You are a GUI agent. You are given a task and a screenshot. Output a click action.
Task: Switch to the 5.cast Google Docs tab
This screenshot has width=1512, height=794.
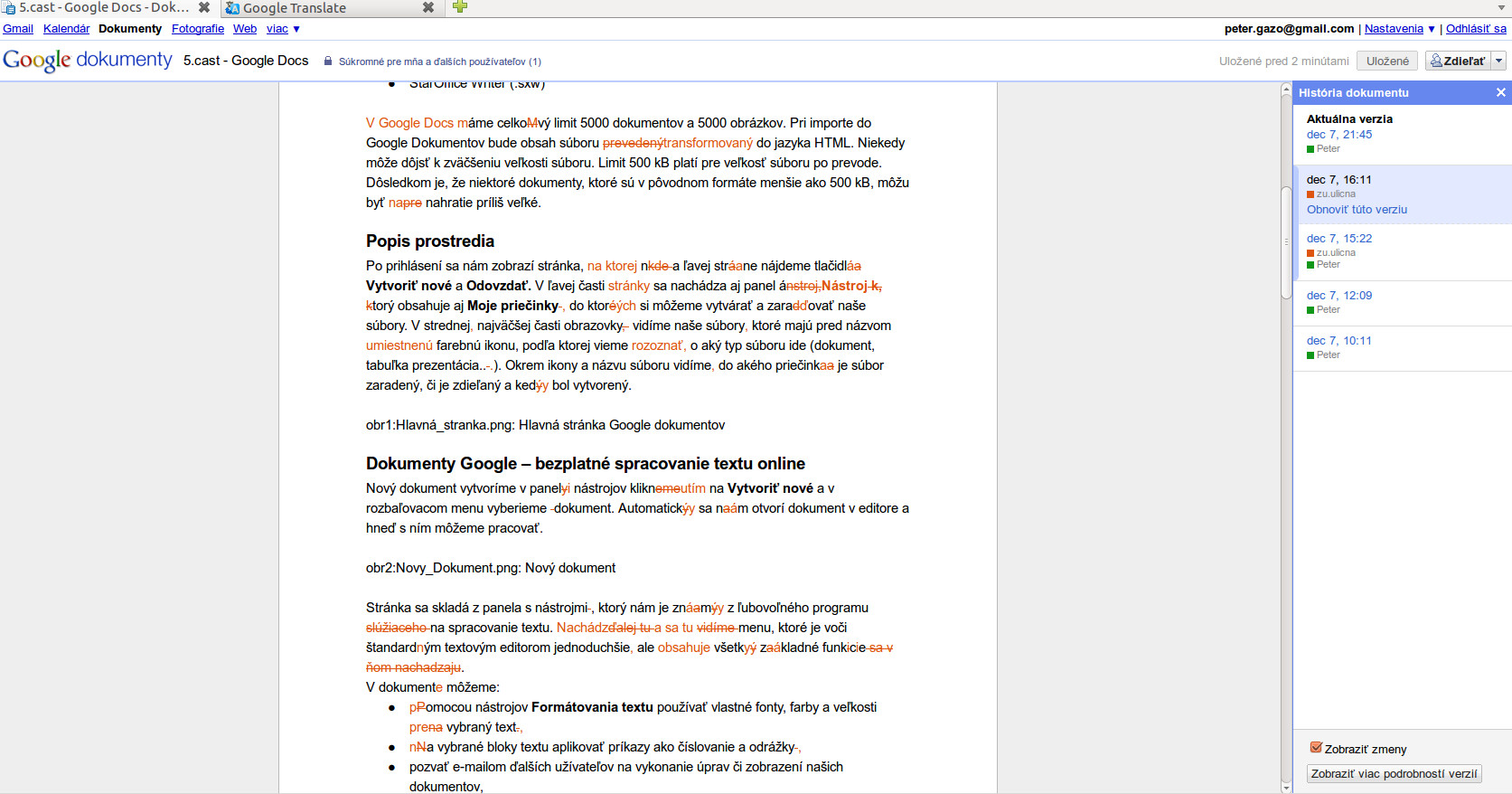(x=107, y=8)
